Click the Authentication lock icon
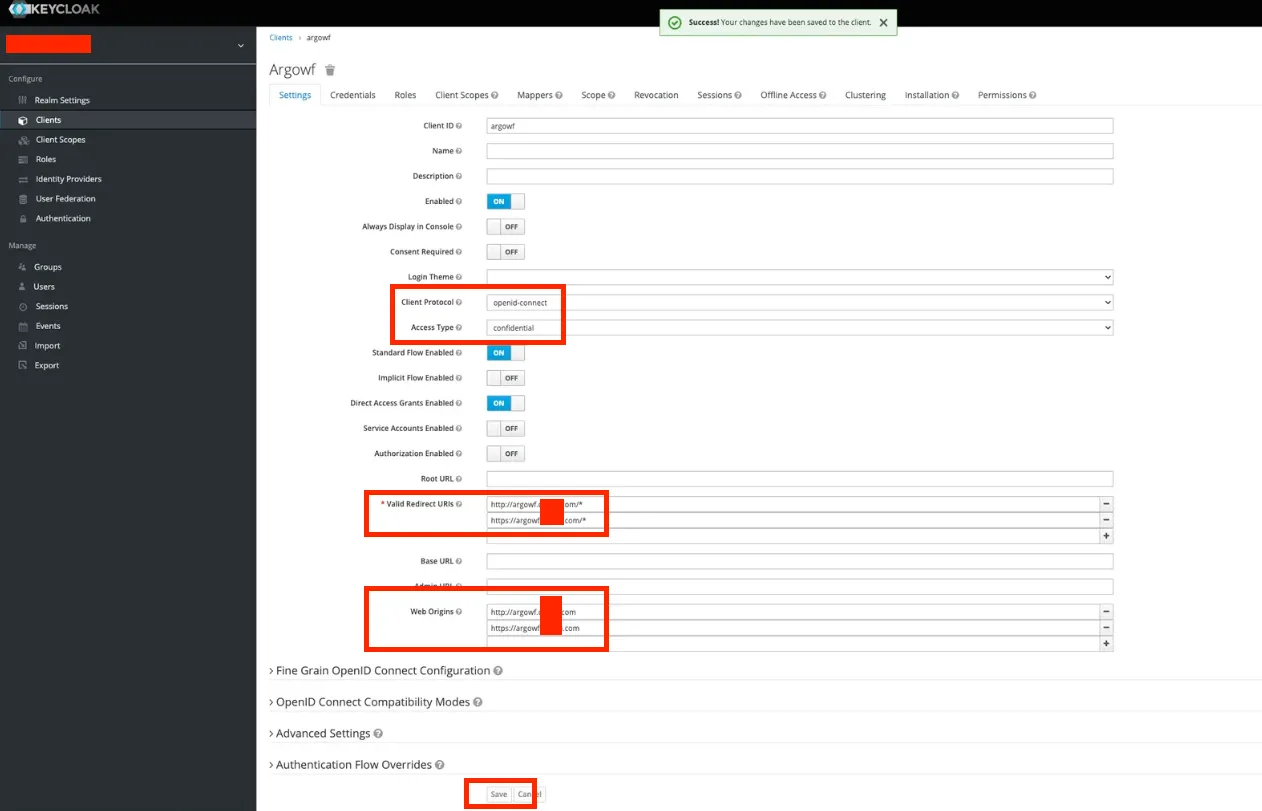 pos(22,218)
